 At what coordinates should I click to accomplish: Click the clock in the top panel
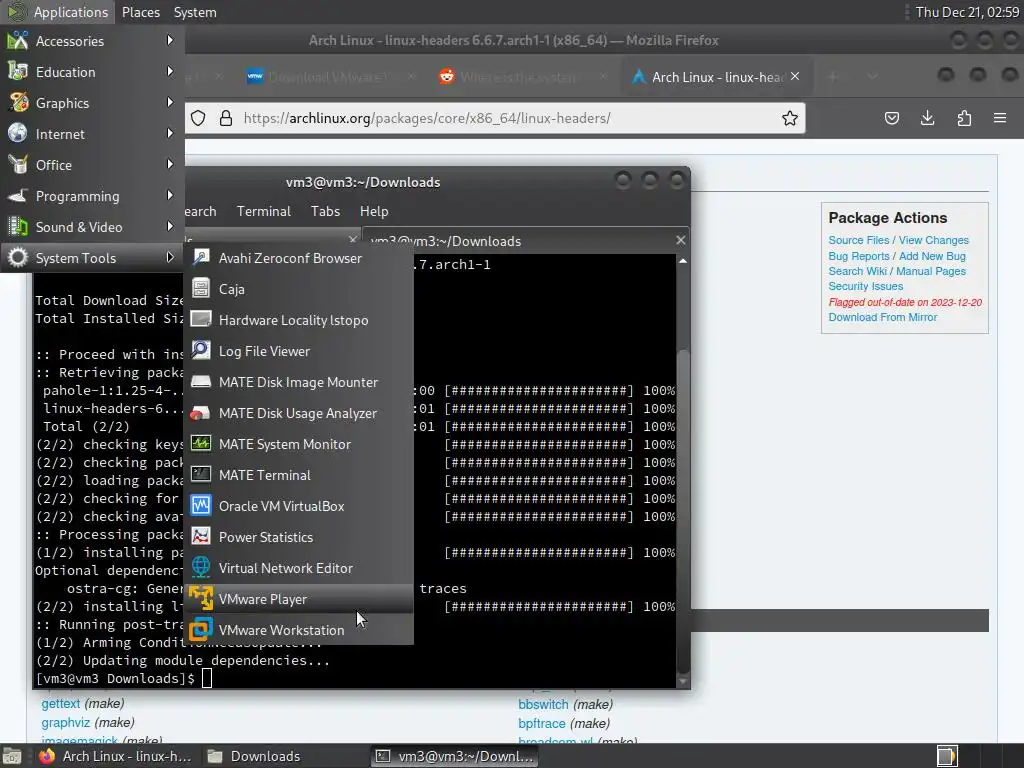click(x=967, y=12)
